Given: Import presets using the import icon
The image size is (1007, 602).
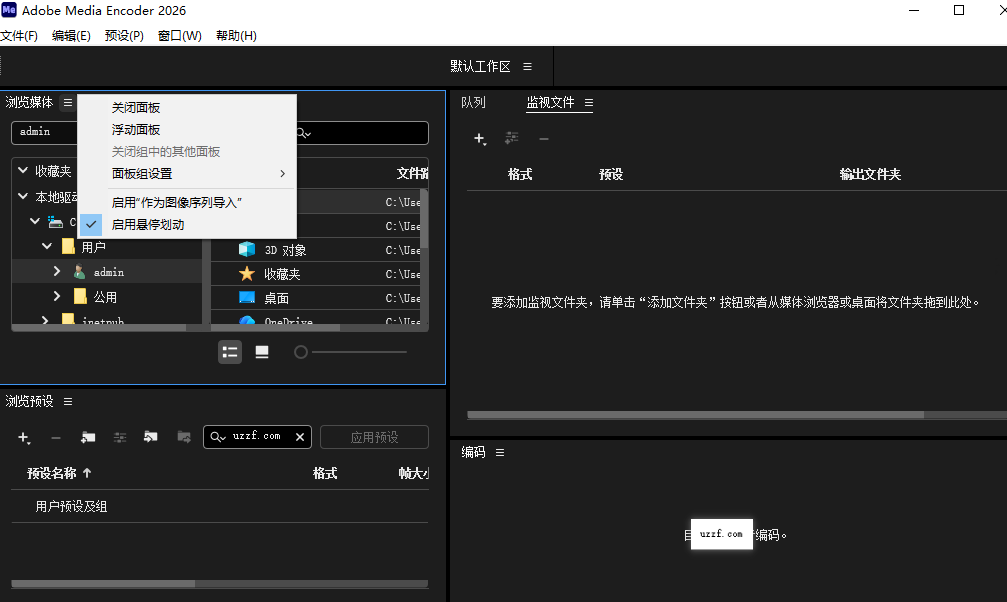Looking at the screenshot, I should (x=150, y=437).
